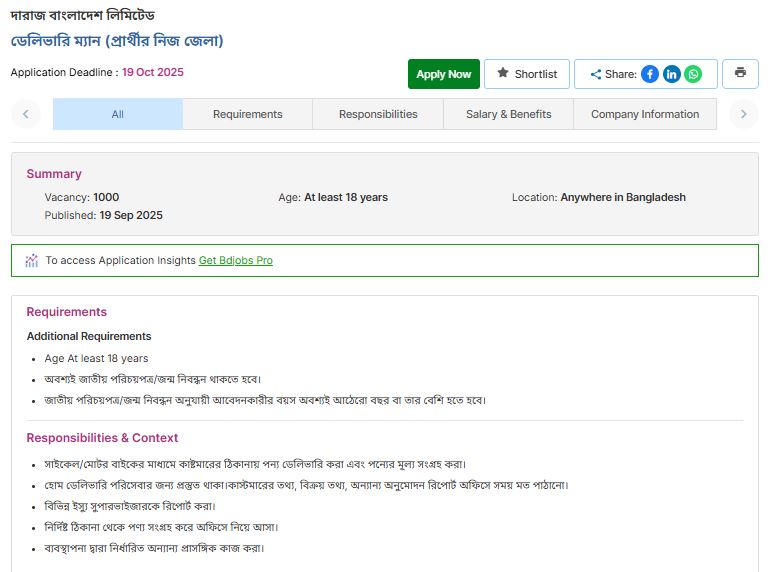This screenshot has width=771, height=572.
Task: Click the Additional Requirements subheading
Action: point(89,336)
